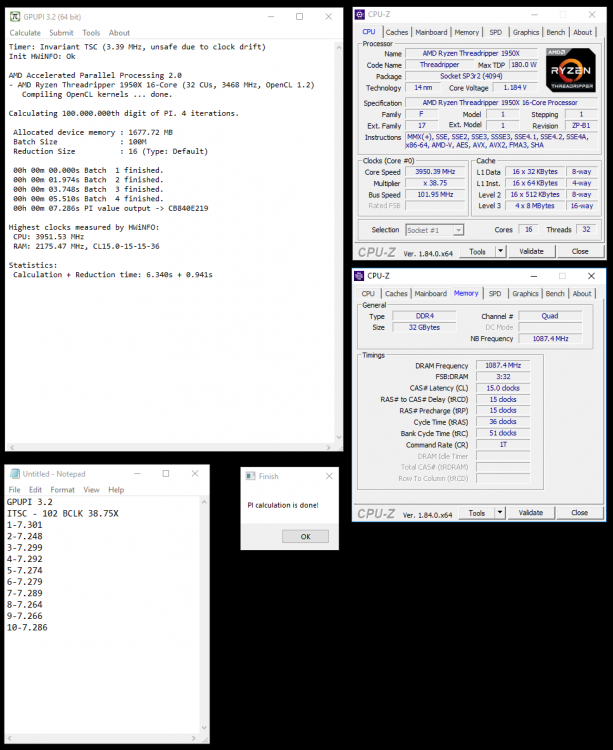Screen dimensions: 613x750
Task: Click Notepad line 'ITSC - 102 BCLK 38.75X'
Action: coord(63,514)
